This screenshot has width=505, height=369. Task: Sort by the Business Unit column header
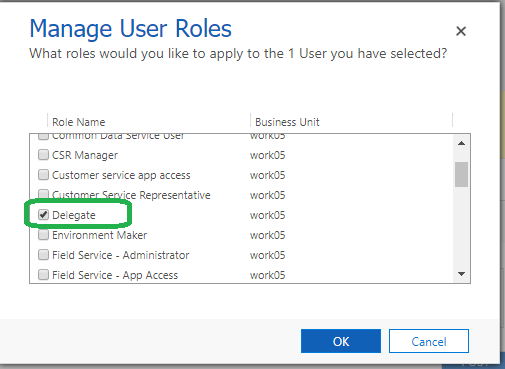point(287,122)
